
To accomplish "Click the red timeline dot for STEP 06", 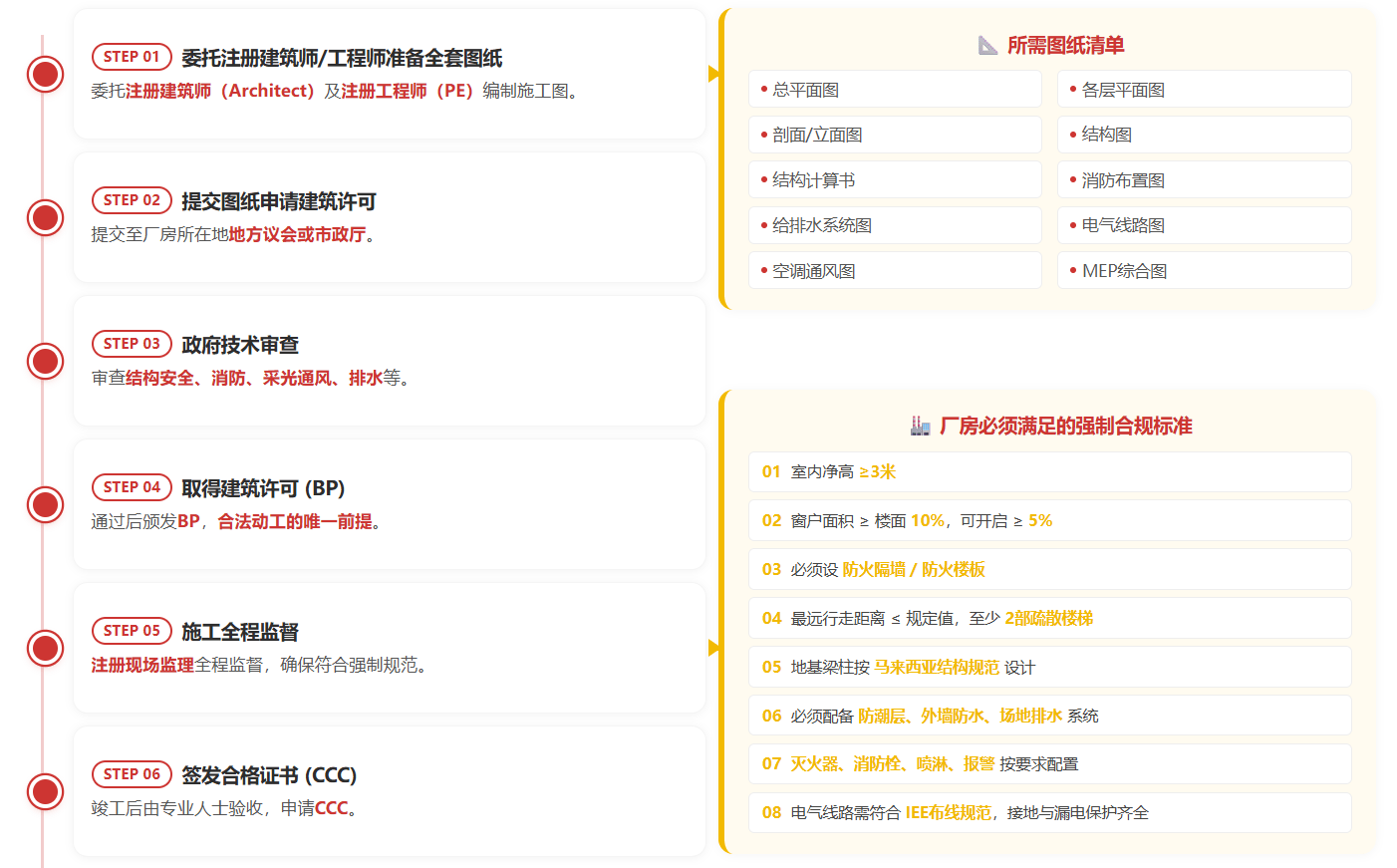I will point(45,791).
